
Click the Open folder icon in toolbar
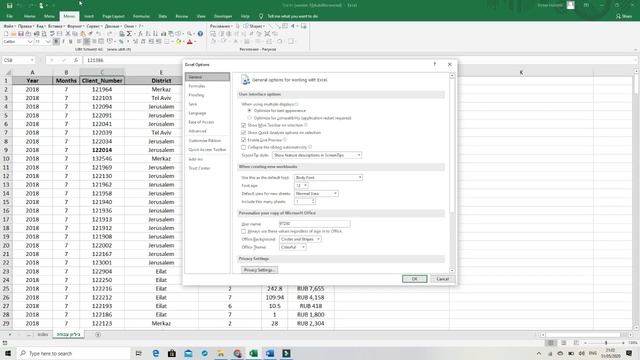tap(13, 34)
